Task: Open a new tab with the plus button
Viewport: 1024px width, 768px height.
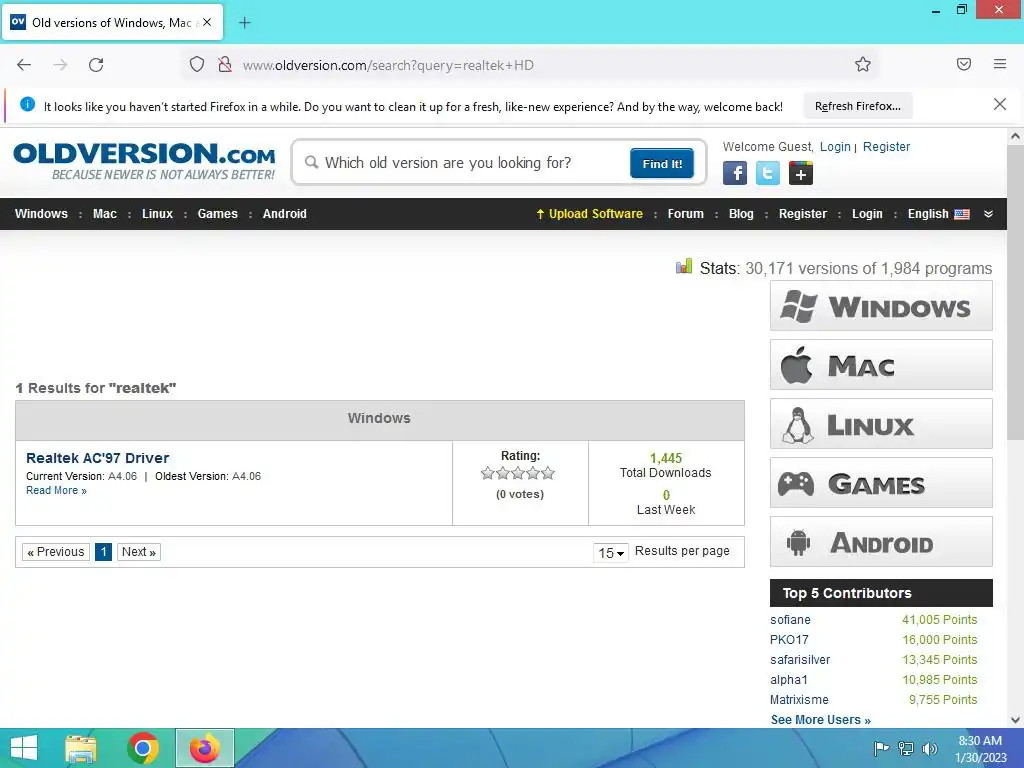Action: tap(244, 23)
